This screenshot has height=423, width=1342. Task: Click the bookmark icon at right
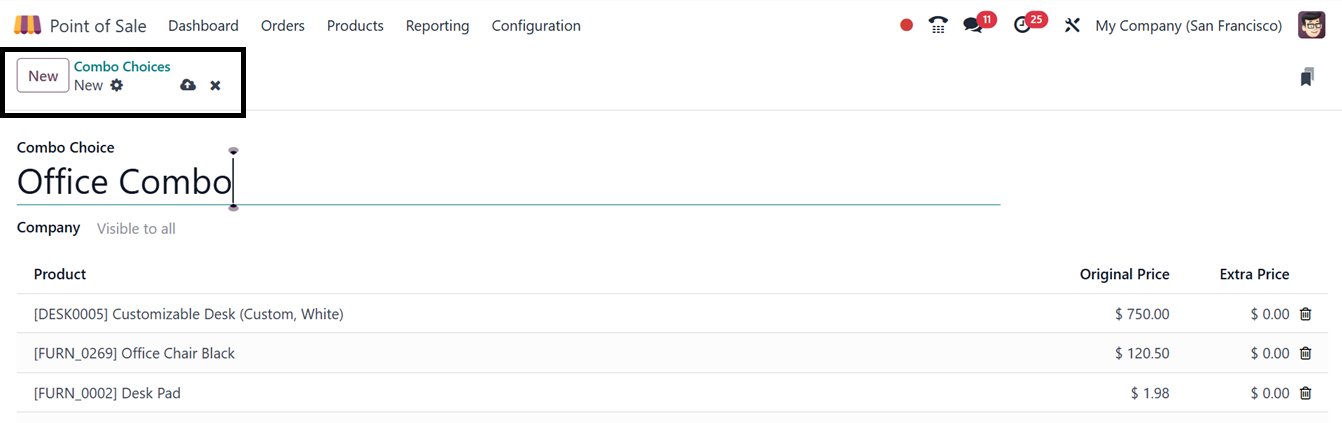coord(1307,77)
